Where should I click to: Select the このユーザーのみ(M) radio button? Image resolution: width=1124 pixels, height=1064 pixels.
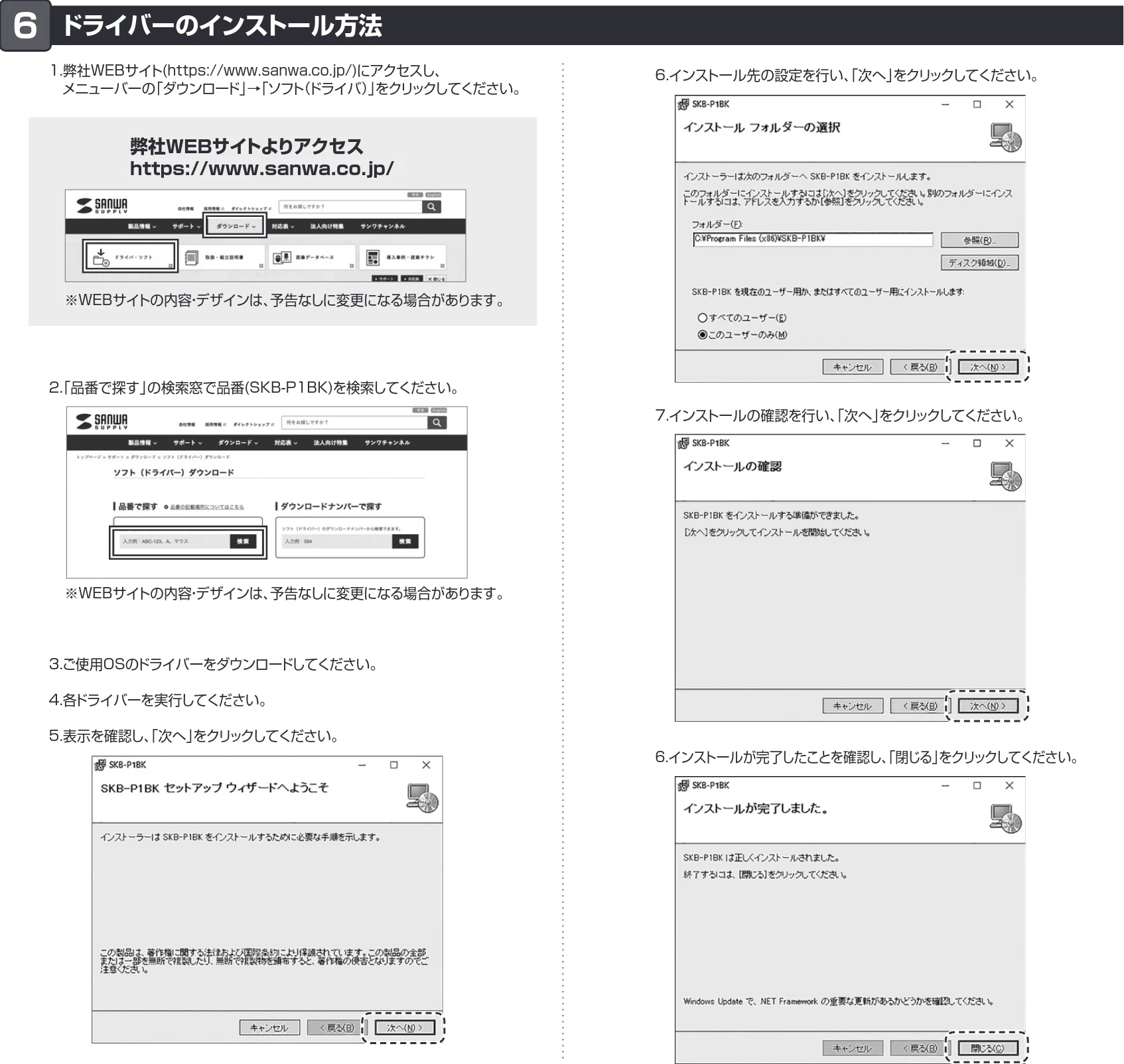tap(702, 335)
